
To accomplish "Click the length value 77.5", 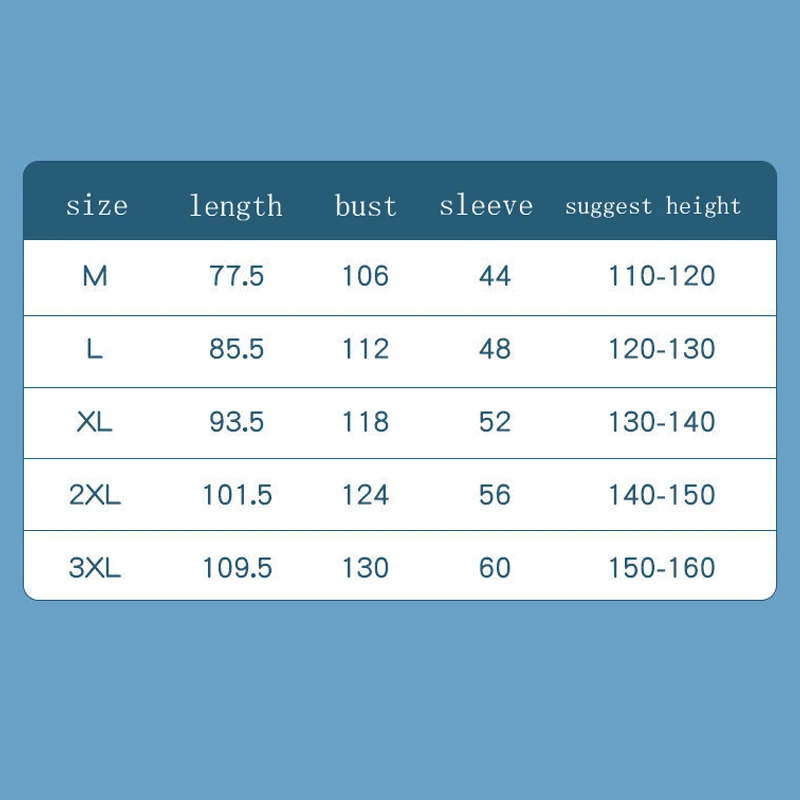I will point(237,276).
